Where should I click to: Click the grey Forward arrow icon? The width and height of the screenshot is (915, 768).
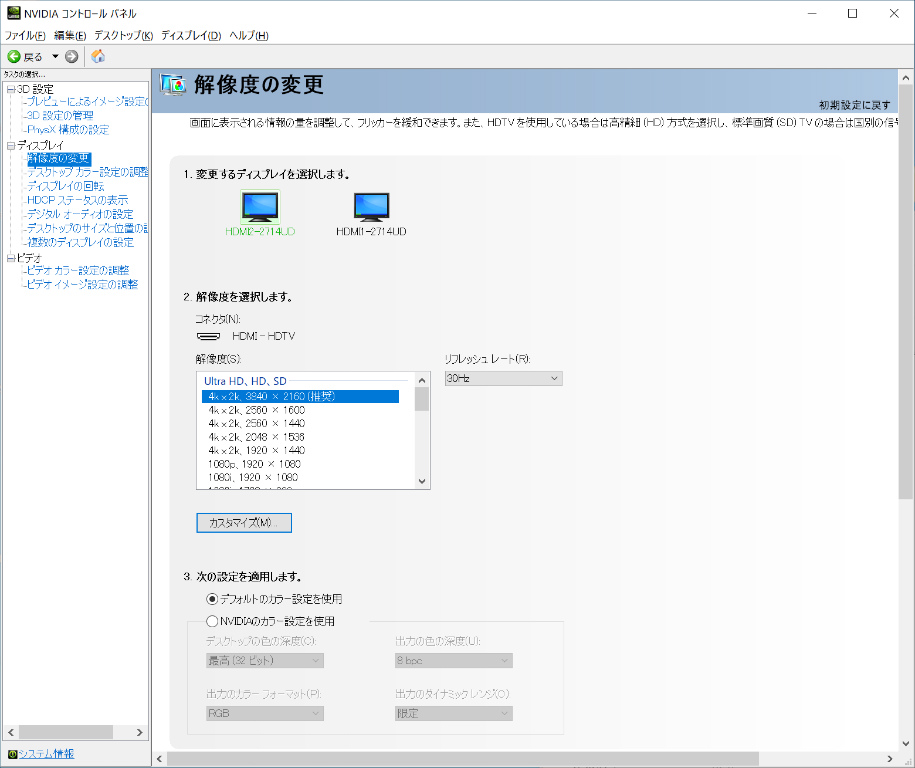pos(71,57)
